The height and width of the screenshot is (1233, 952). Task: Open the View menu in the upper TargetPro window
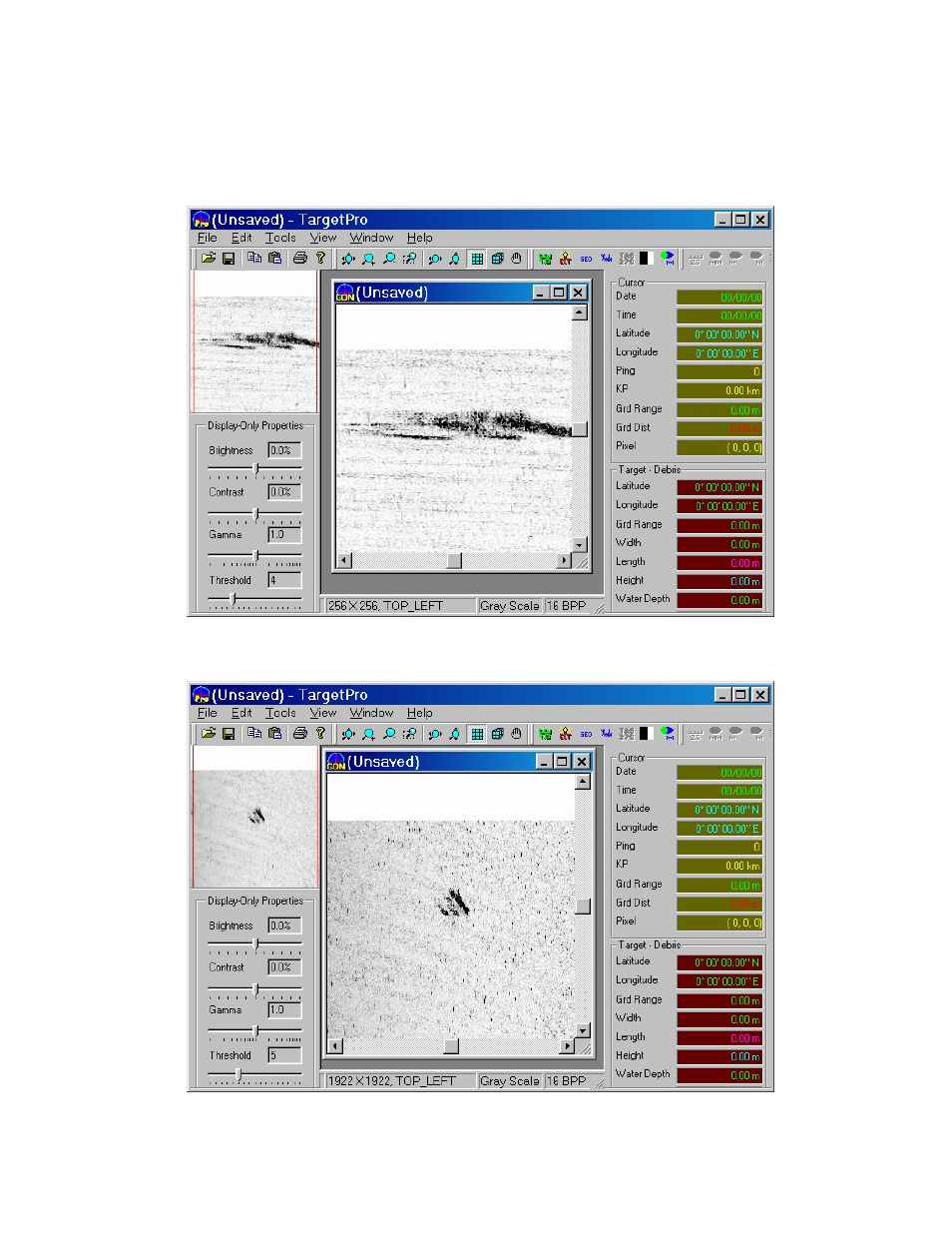(323, 238)
